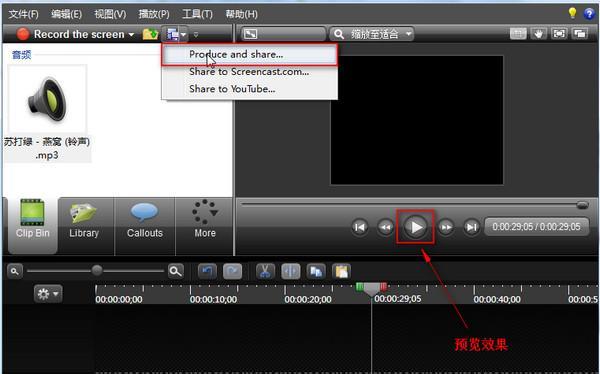This screenshot has width=600, height=374.
Task: Toggle full screen preview mode icon
Action: pyautogui.click(x=559, y=34)
